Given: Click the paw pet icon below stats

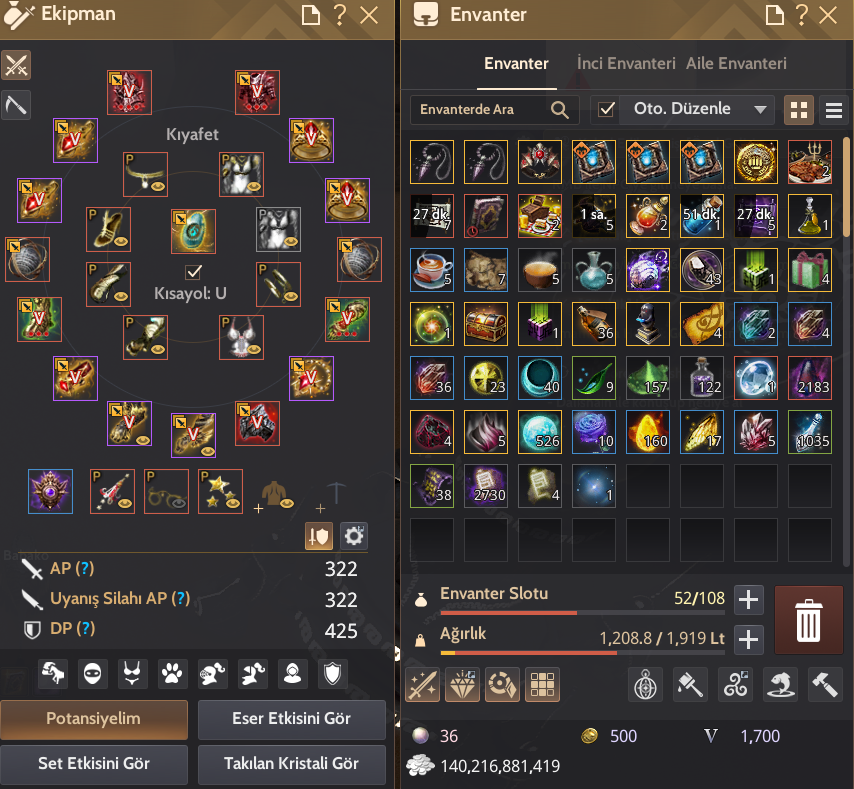Looking at the screenshot, I should pyautogui.click(x=172, y=674).
